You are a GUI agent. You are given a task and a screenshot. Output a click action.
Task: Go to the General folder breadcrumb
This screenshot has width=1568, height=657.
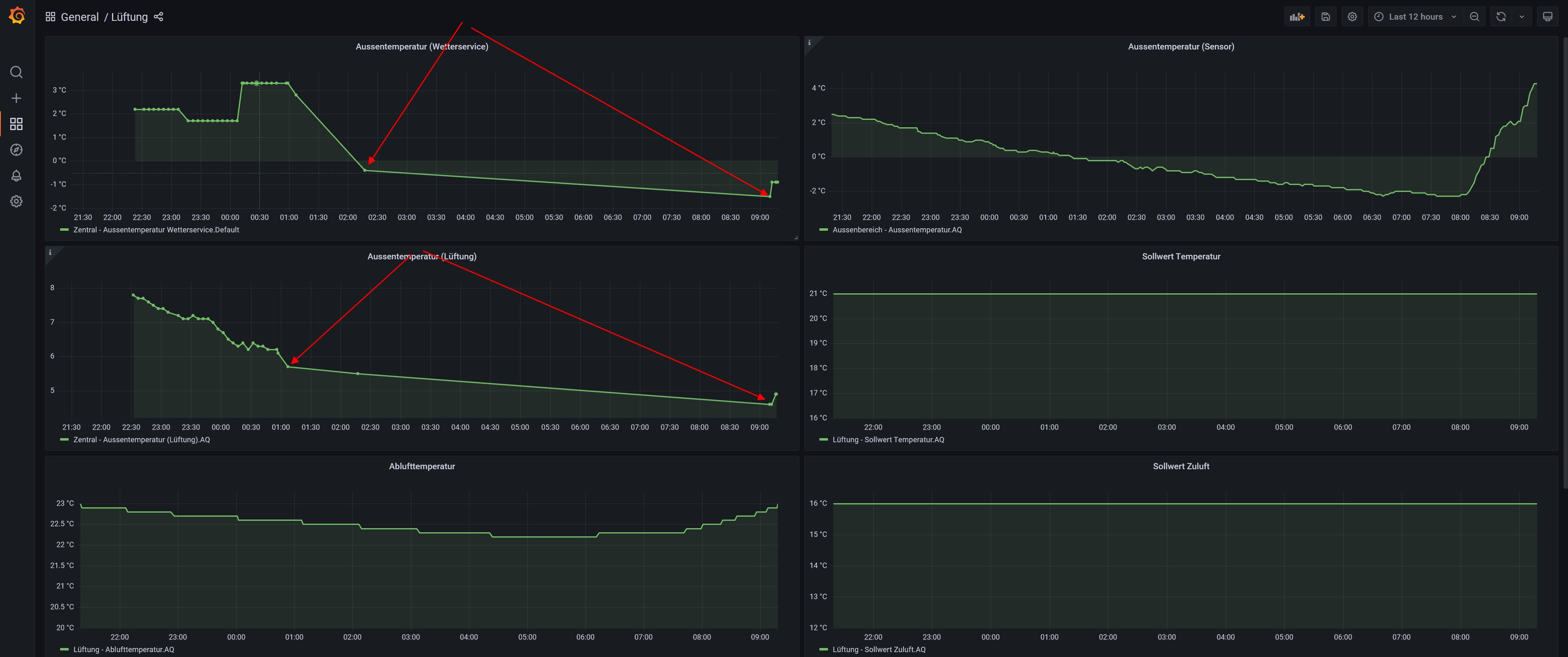(80, 17)
